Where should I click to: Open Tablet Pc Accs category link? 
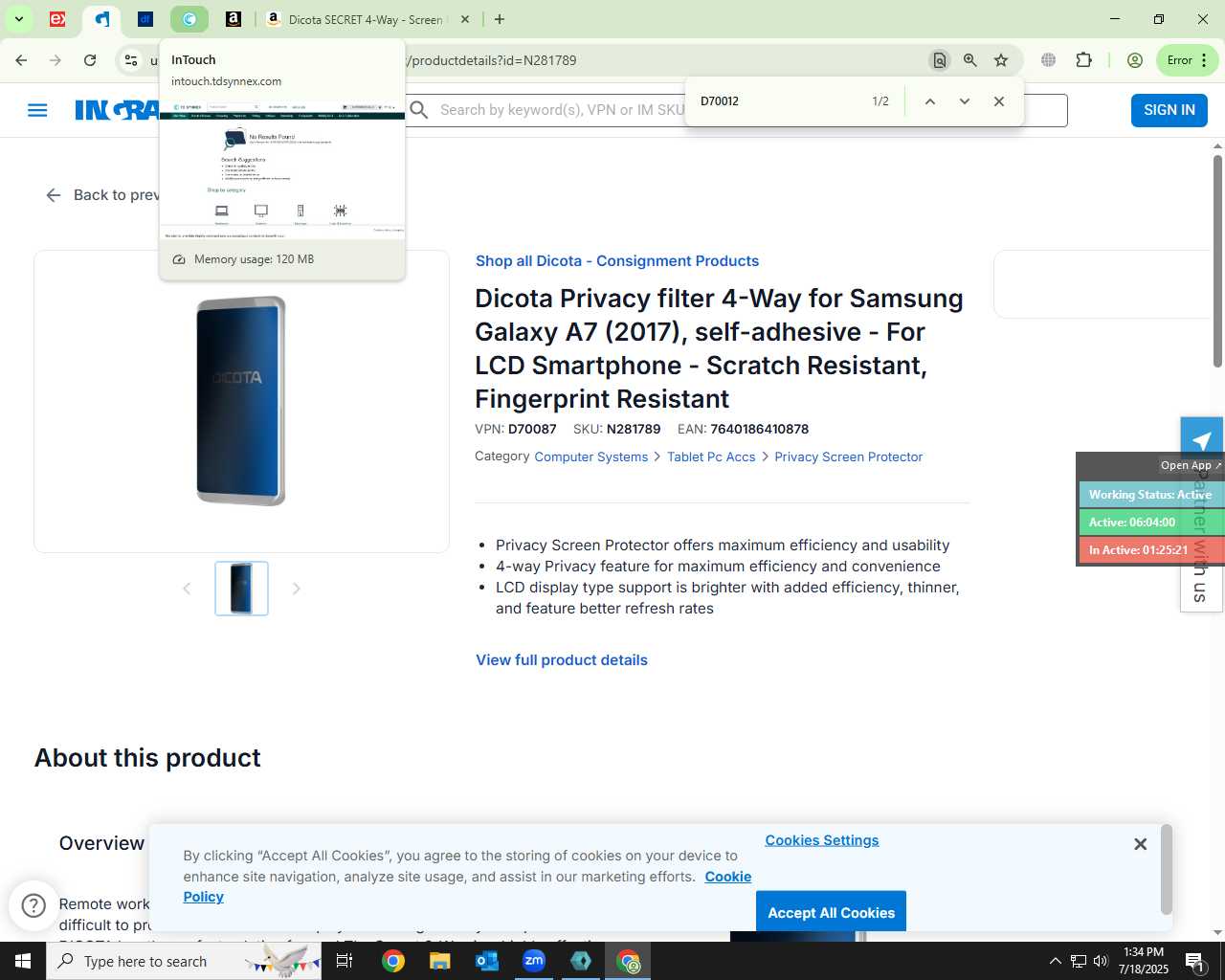click(x=711, y=457)
